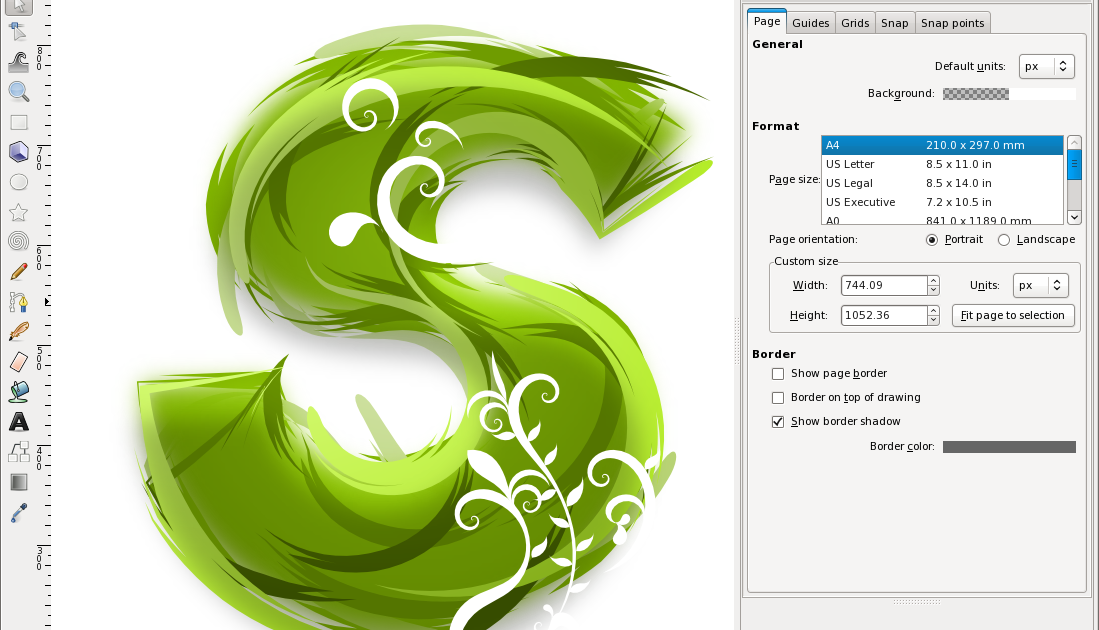The height and width of the screenshot is (630, 1099).
Task: Choose Portrait orientation
Action: [931, 240]
